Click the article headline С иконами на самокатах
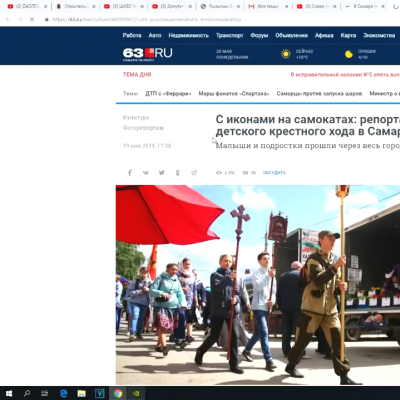 point(308,125)
